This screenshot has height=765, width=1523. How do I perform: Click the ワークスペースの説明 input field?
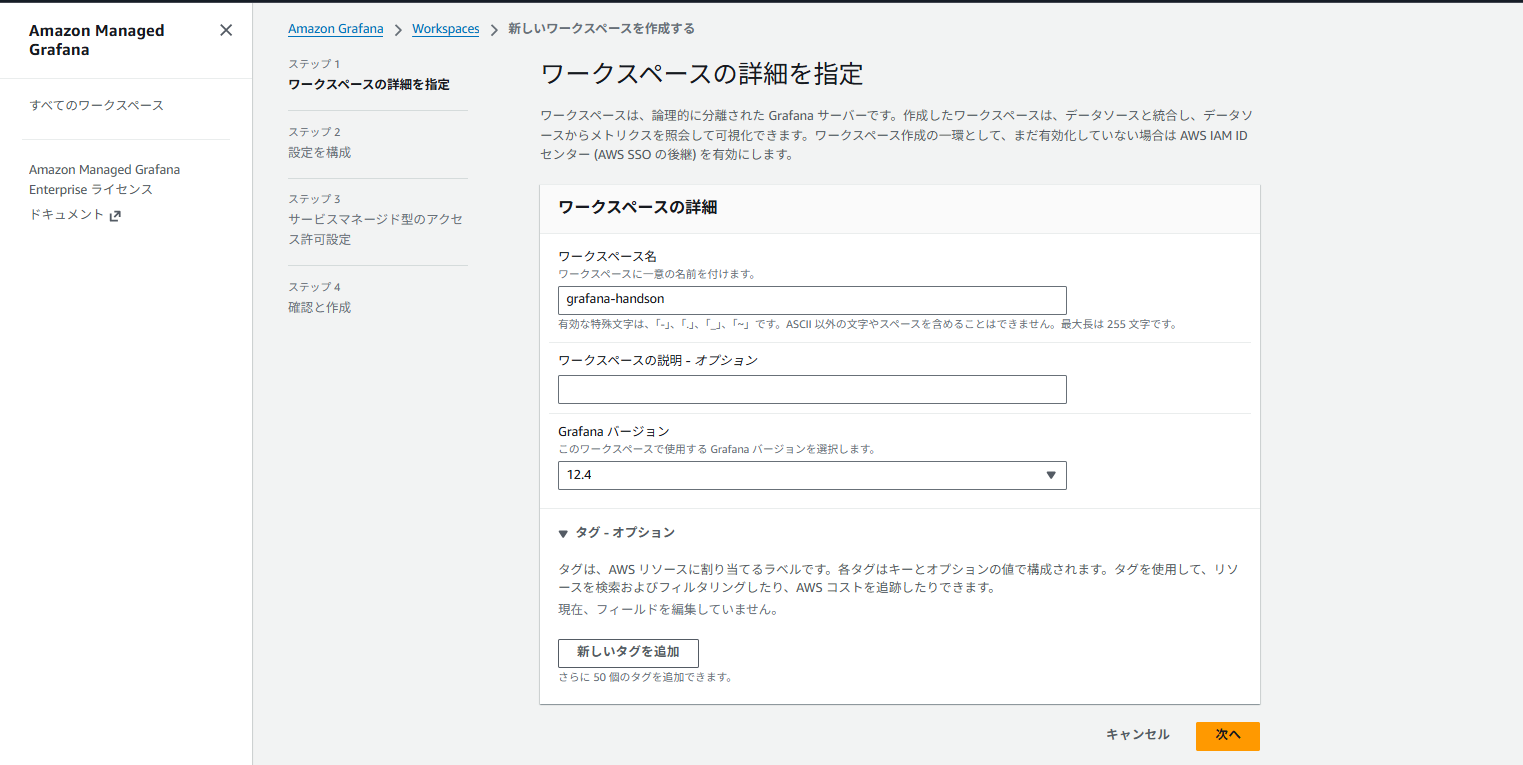point(812,389)
